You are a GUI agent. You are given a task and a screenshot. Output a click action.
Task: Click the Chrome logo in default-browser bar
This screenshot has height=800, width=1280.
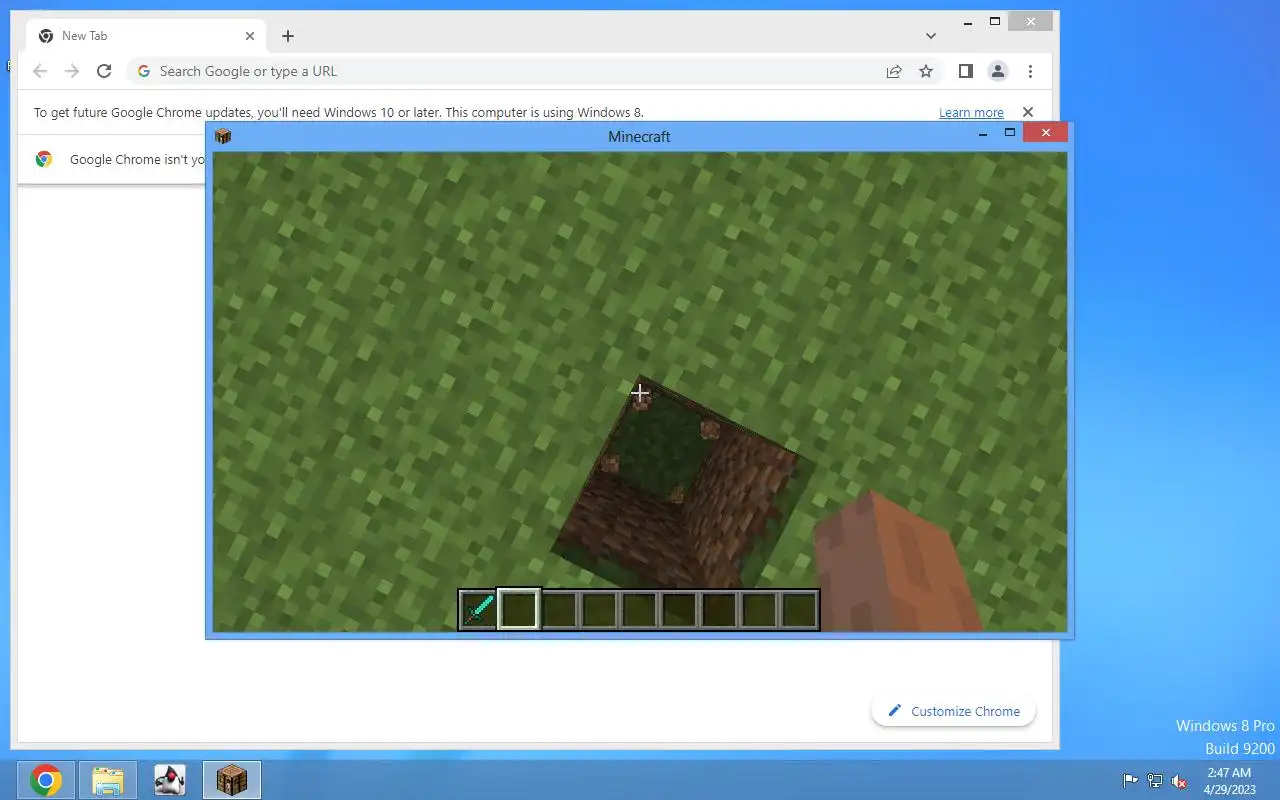click(44, 159)
